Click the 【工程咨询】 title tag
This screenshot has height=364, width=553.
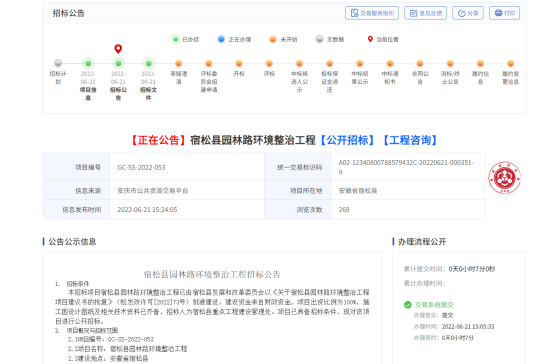pyautogui.click(x=410, y=140)
